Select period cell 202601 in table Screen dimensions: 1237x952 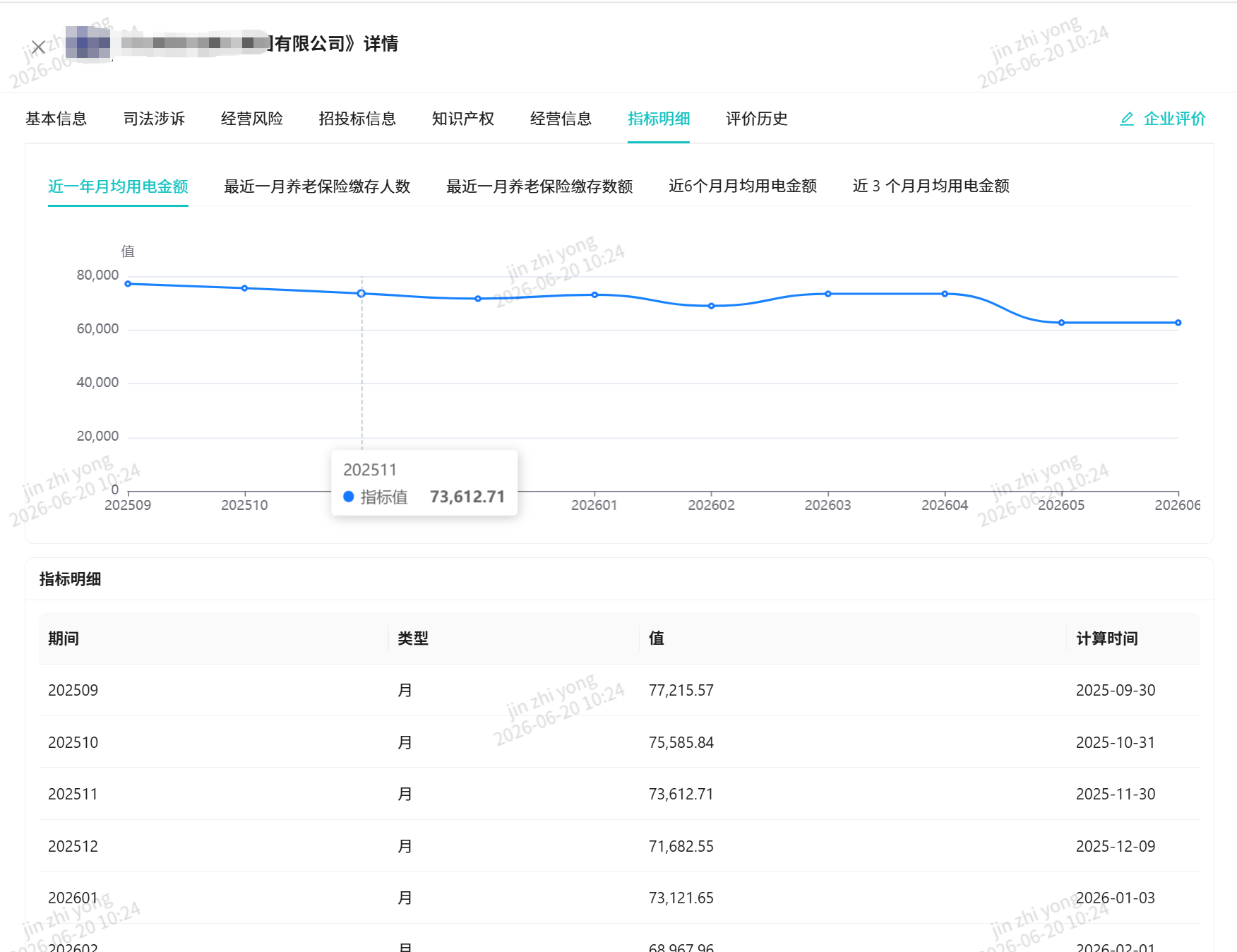73,898
